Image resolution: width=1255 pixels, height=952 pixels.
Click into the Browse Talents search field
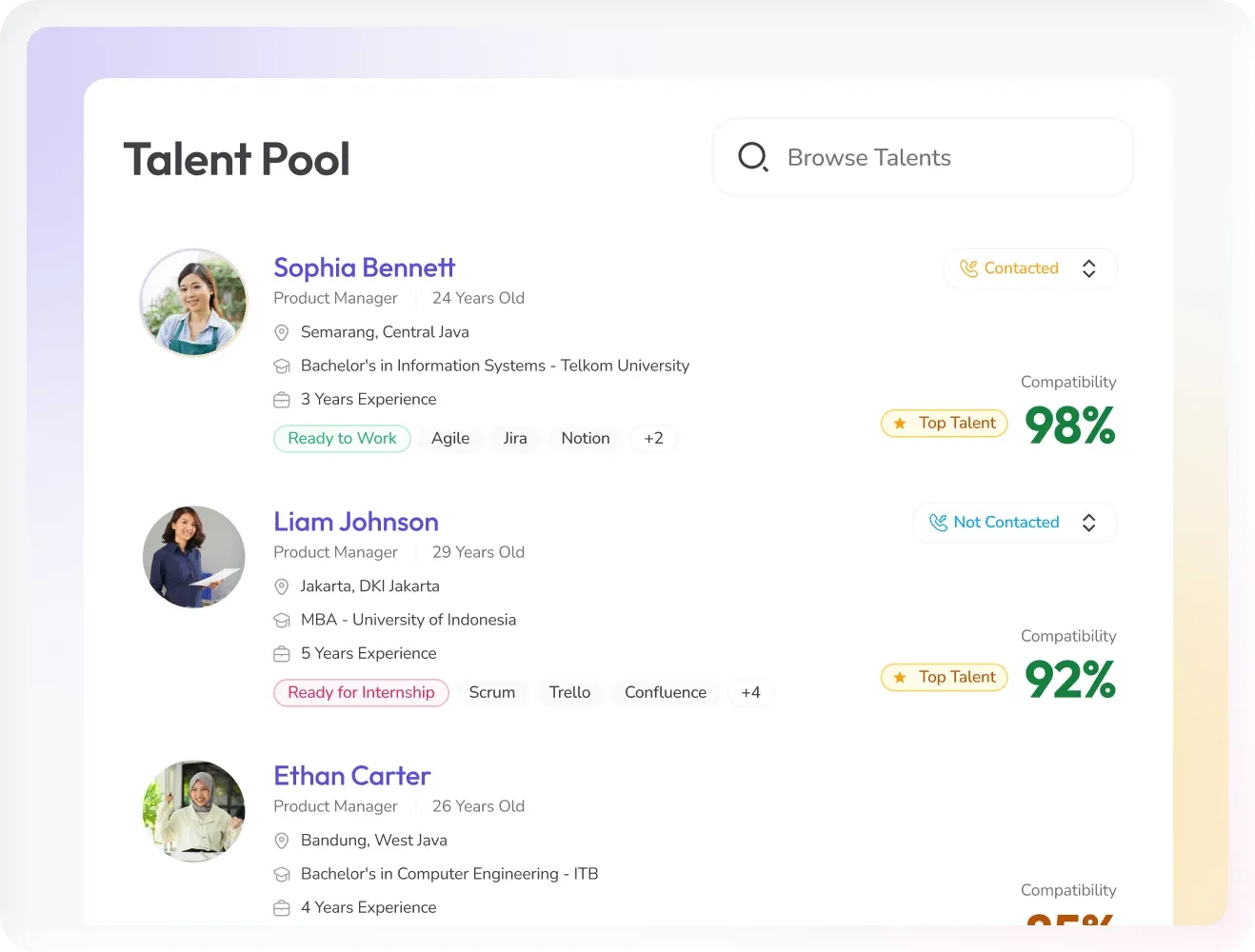(923, 157)
